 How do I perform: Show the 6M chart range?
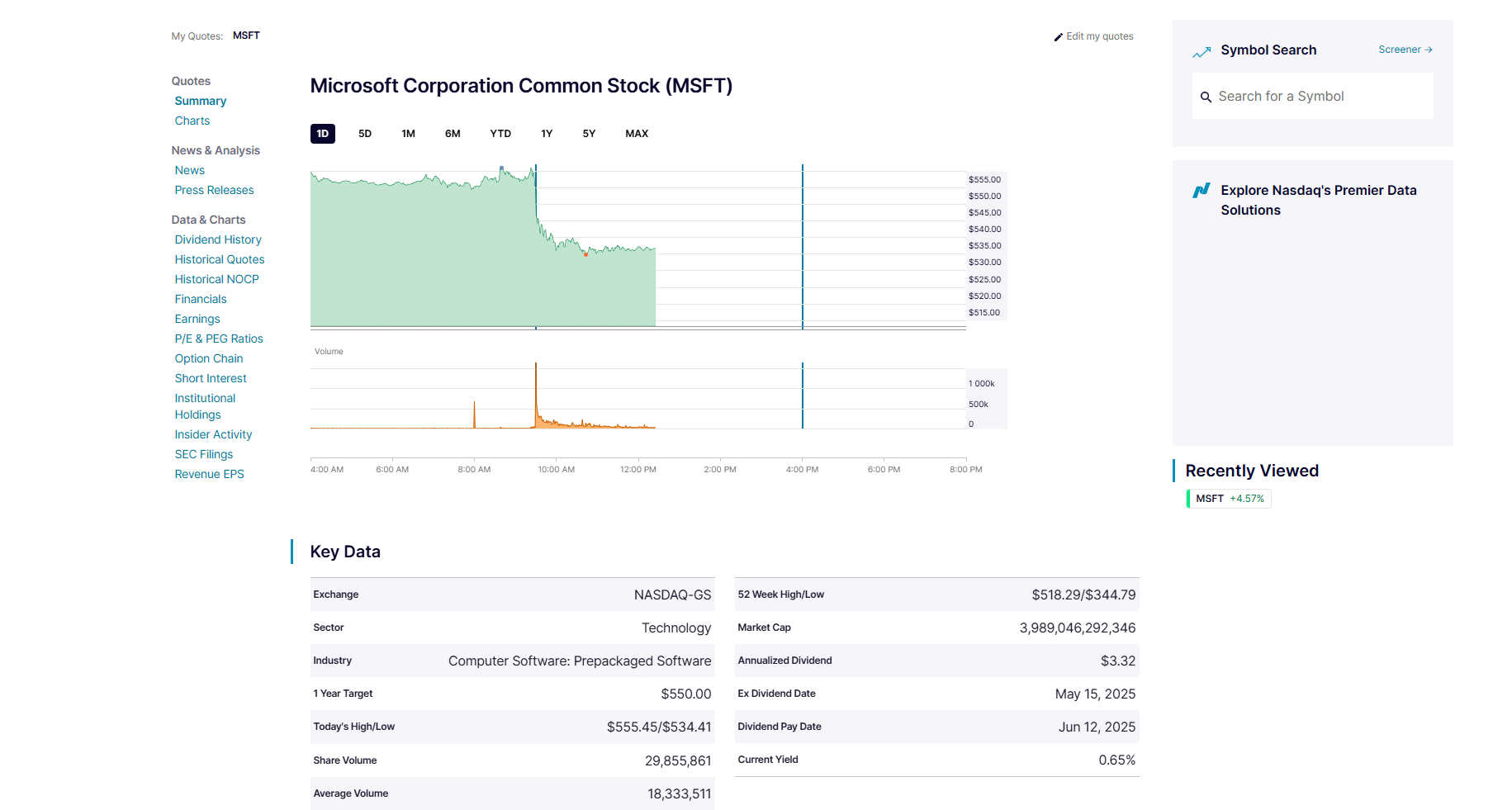(453, 134)
